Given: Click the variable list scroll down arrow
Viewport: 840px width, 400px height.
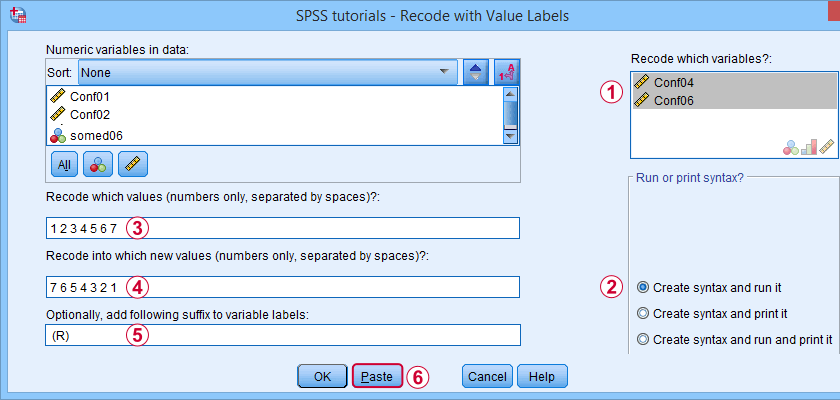Looking at the screenshot, I should click(510, 137).
